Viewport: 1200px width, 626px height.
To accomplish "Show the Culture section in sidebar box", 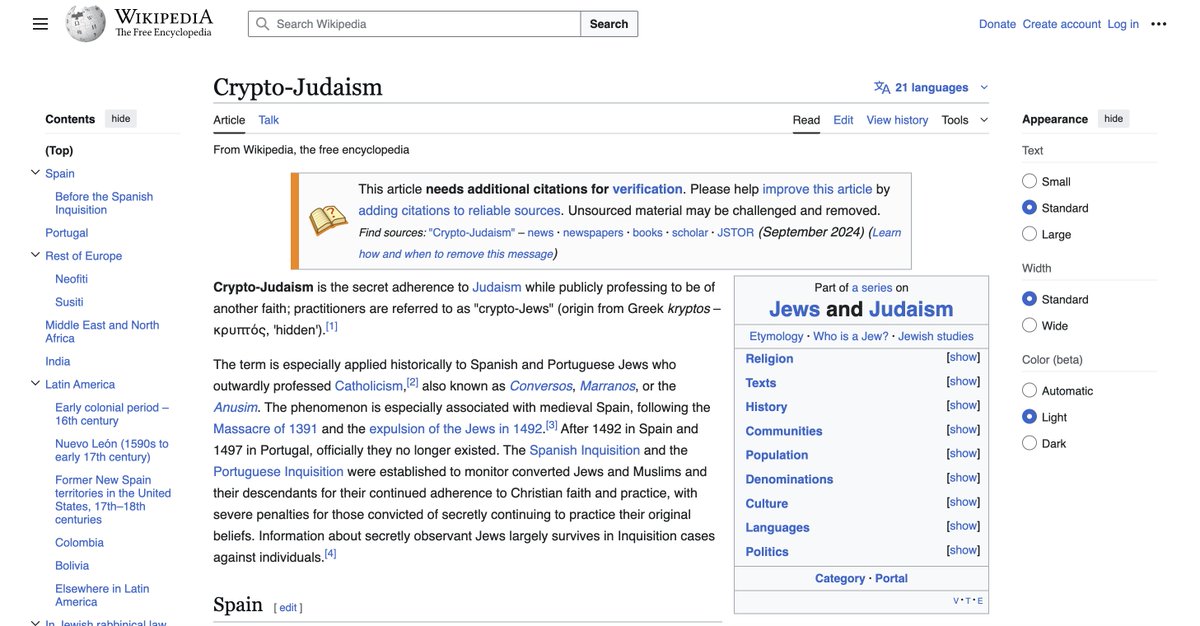I will click(963, 502).
